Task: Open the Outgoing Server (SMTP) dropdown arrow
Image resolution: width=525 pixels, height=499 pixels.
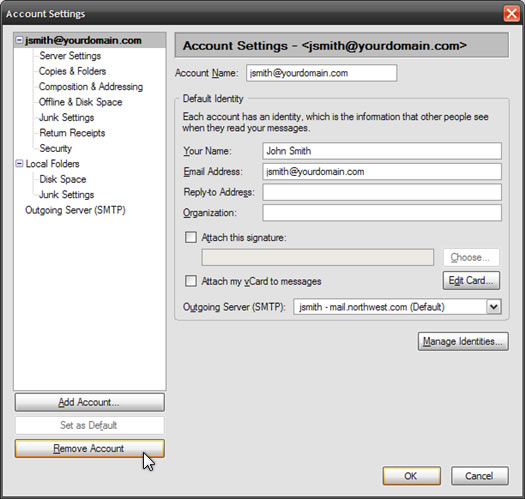Action: [494, 306]
